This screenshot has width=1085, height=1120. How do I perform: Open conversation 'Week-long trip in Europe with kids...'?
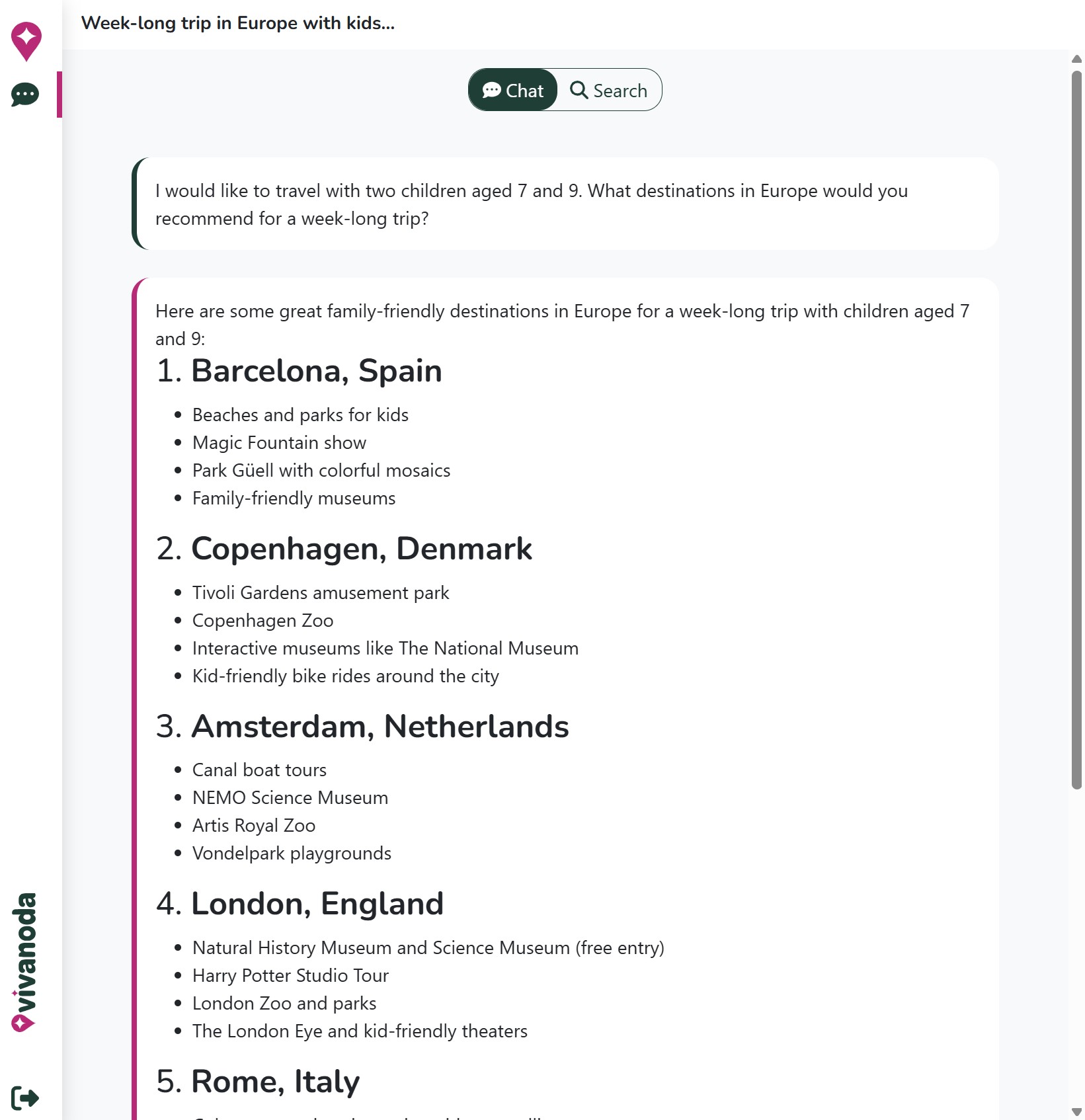click(x=238, y=22)
